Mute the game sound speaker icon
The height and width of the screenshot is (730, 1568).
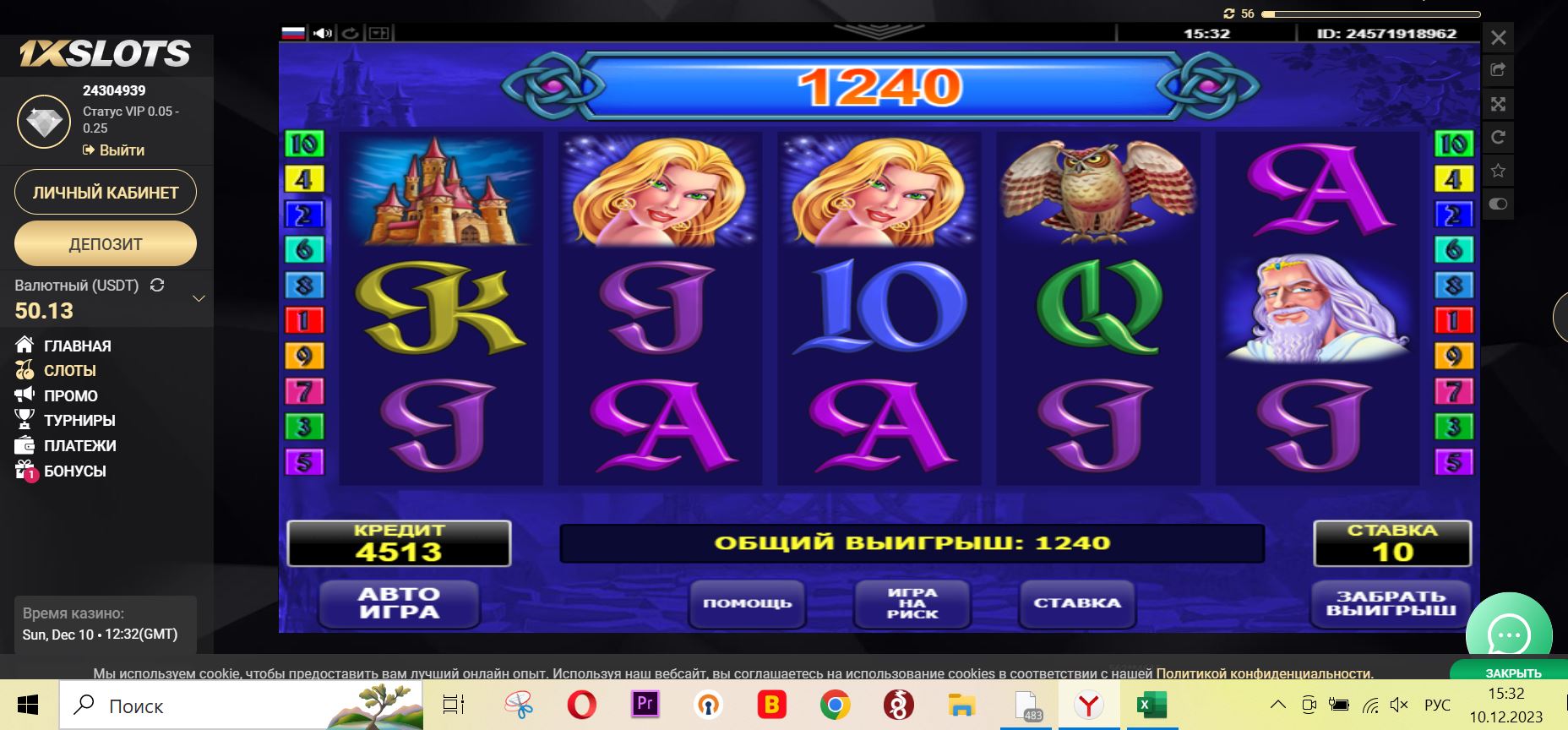pyautogui.click(x=322, y=33)
